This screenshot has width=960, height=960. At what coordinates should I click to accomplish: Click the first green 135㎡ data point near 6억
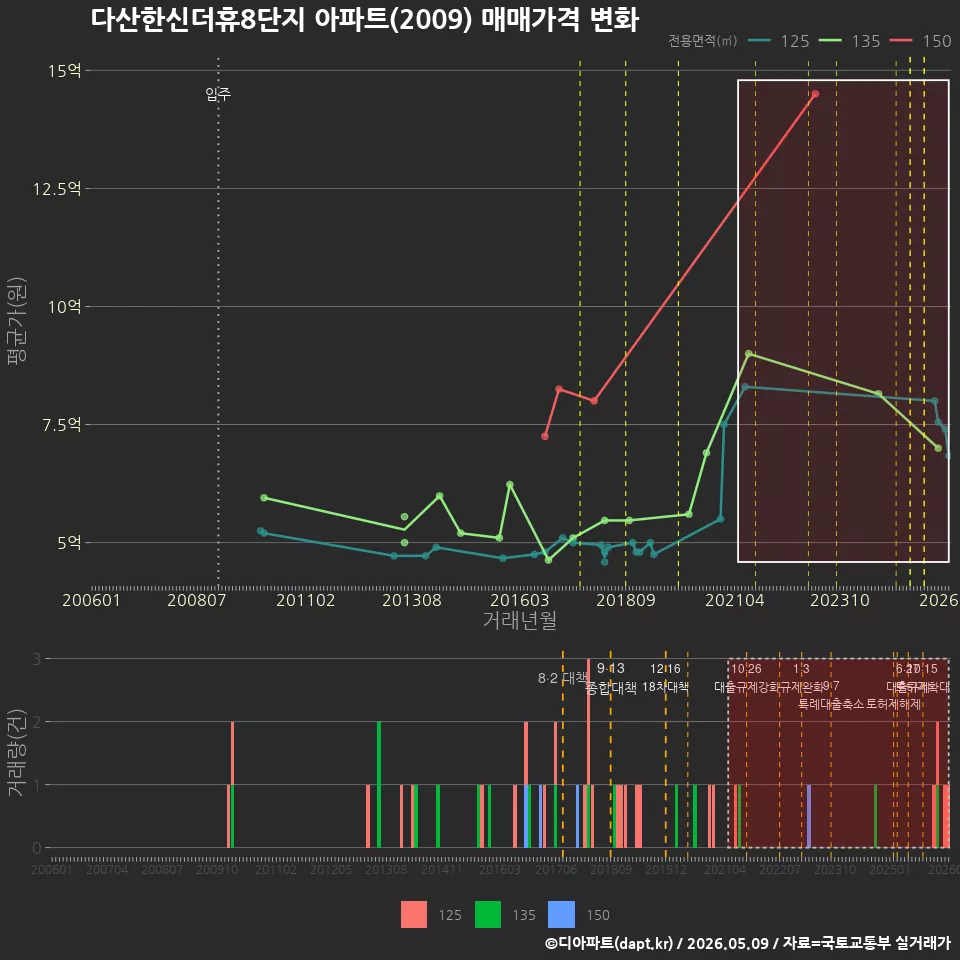pyautogui.click(x=264, y=498)
